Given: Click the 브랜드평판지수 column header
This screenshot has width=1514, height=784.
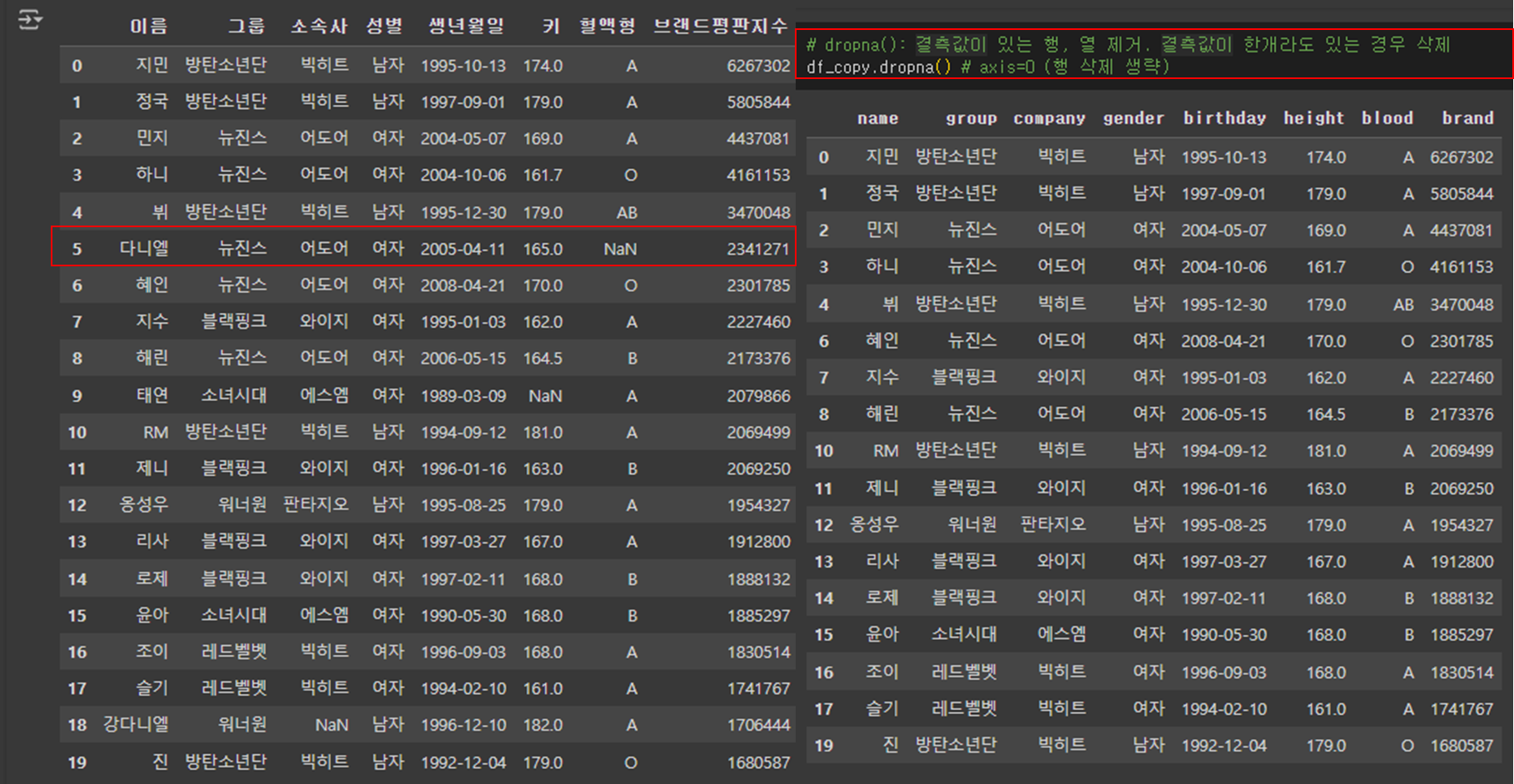Looking at the screenshot, I should [720, 27].
